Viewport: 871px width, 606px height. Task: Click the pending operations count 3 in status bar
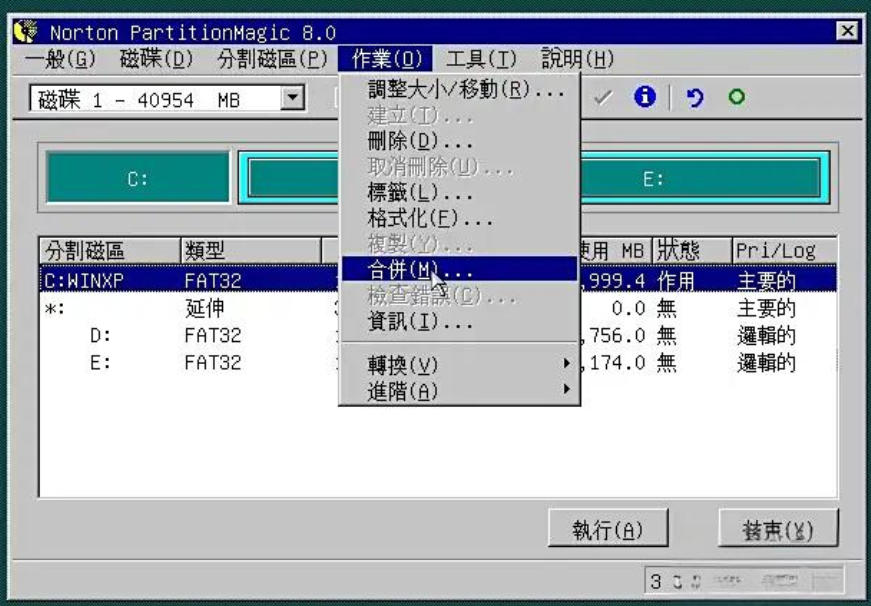pos(656,582)
